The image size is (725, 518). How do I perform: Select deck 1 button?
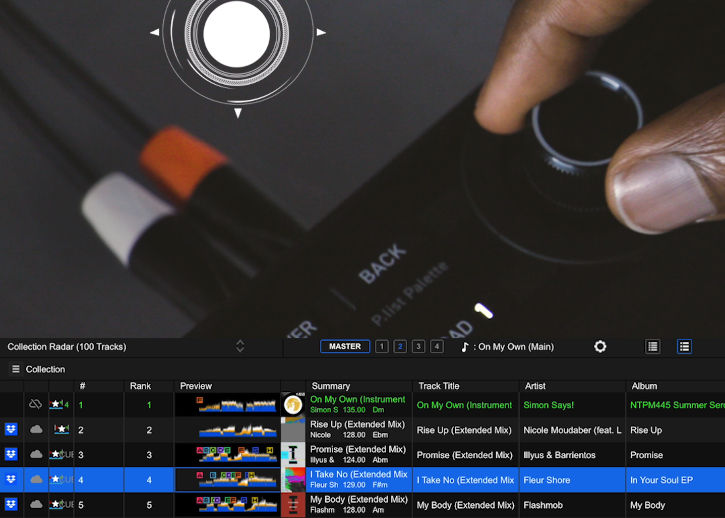pyautogui.click(x=382, y=346)
